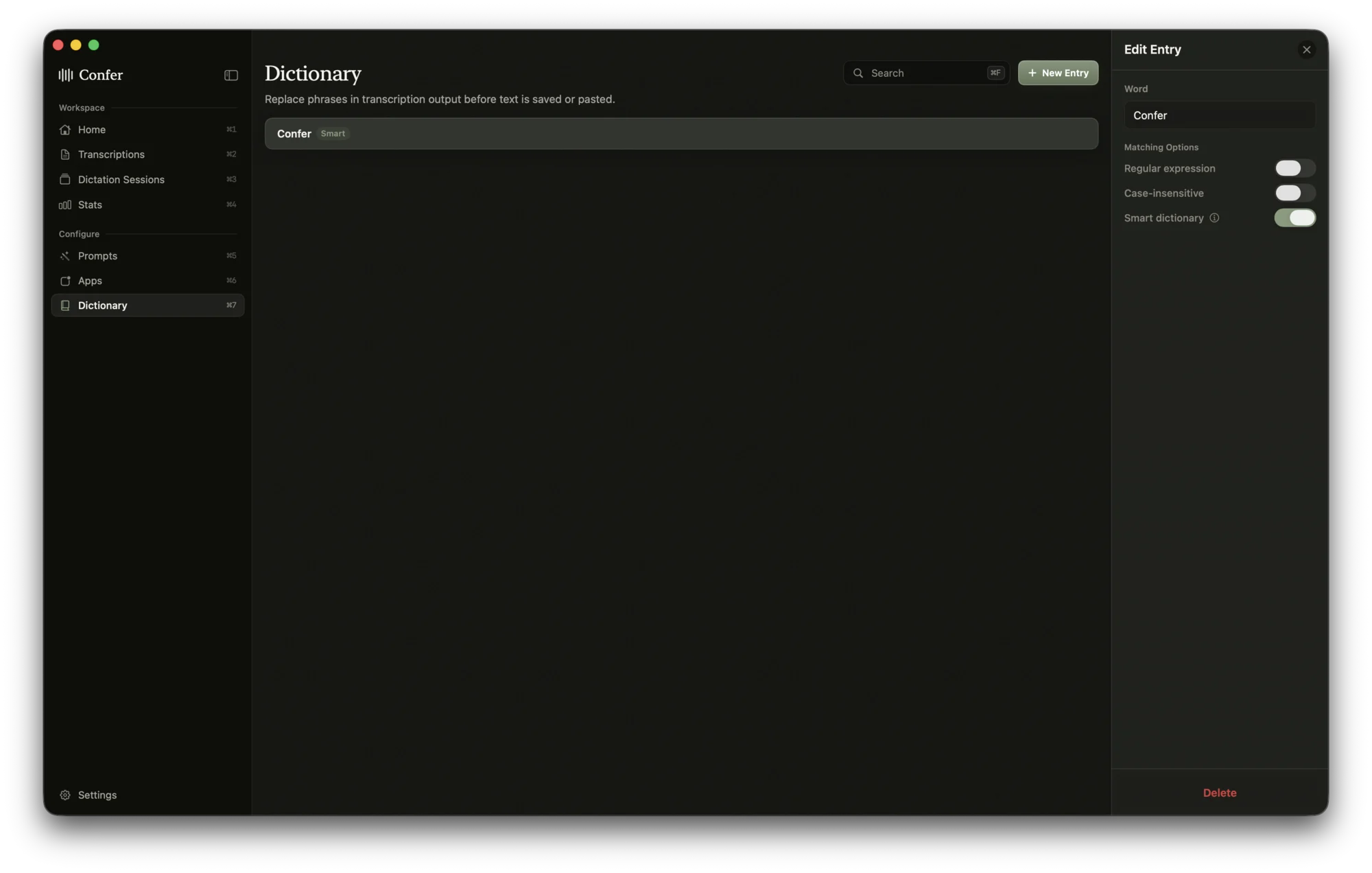
Task: Focus the Search field
Action: coord(926,73)
